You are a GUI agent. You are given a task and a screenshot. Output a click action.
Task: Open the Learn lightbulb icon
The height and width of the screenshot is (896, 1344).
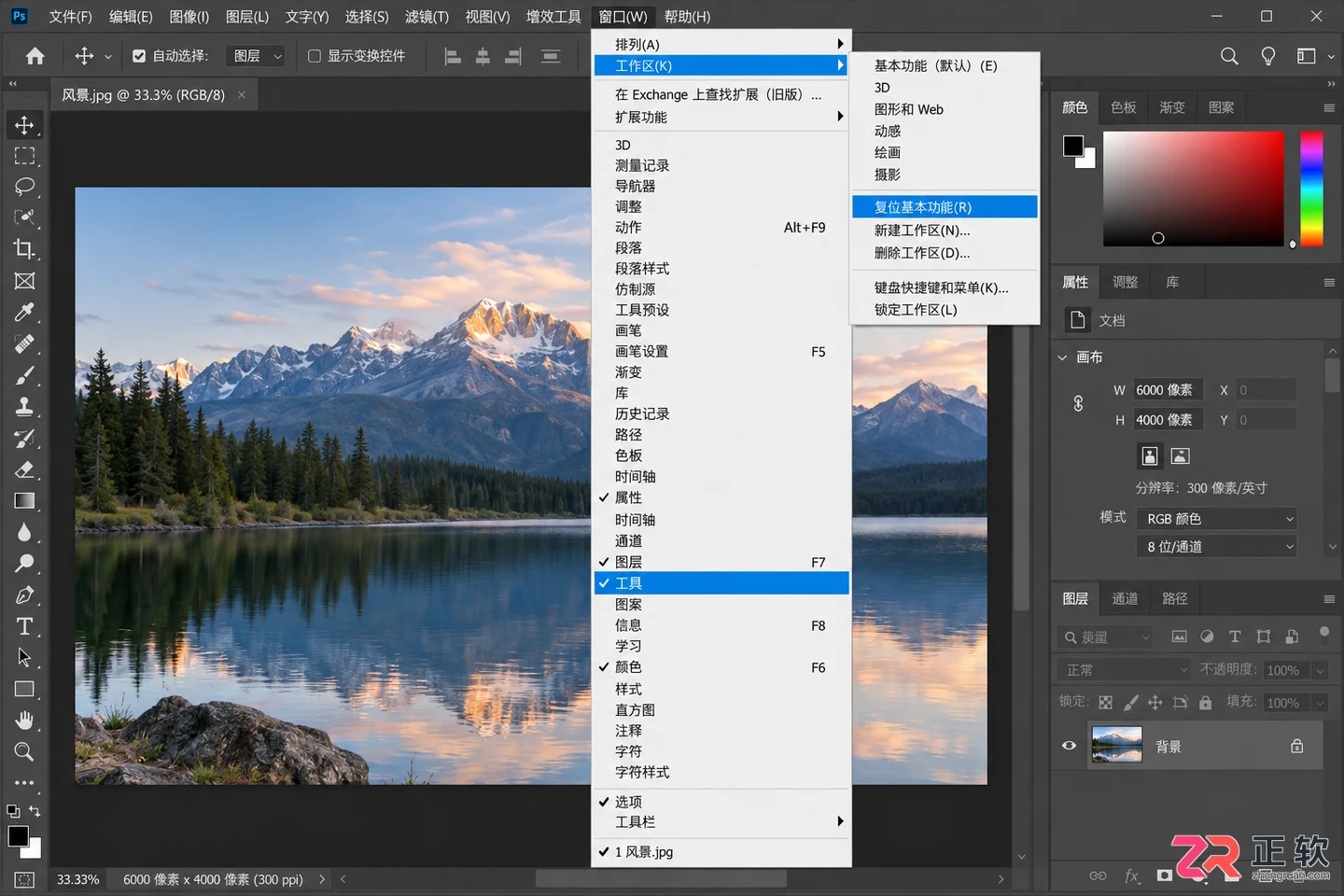coord(1268,56)
